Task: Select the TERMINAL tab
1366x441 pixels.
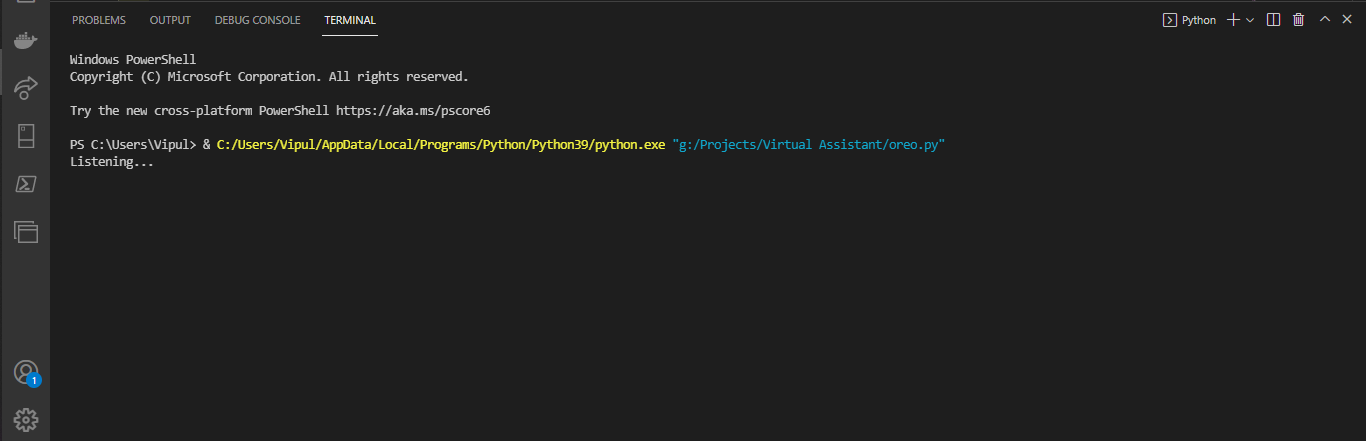Action: tap(350, 20)
